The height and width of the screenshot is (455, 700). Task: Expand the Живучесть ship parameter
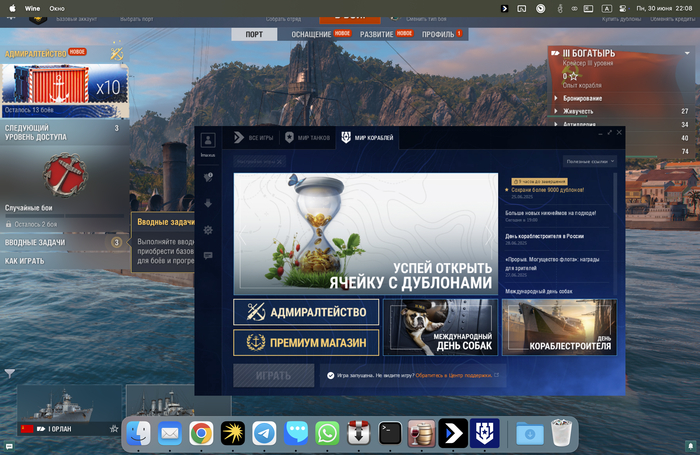click(577, 111)
